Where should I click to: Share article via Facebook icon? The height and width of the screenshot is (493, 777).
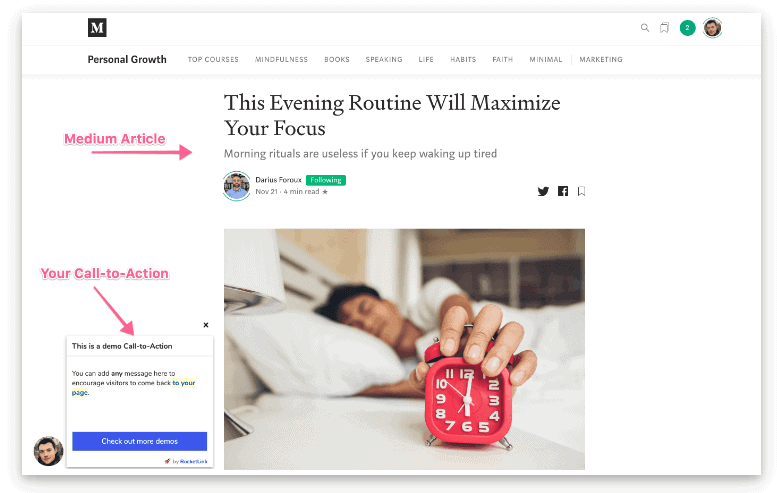(x=563, y=191)
